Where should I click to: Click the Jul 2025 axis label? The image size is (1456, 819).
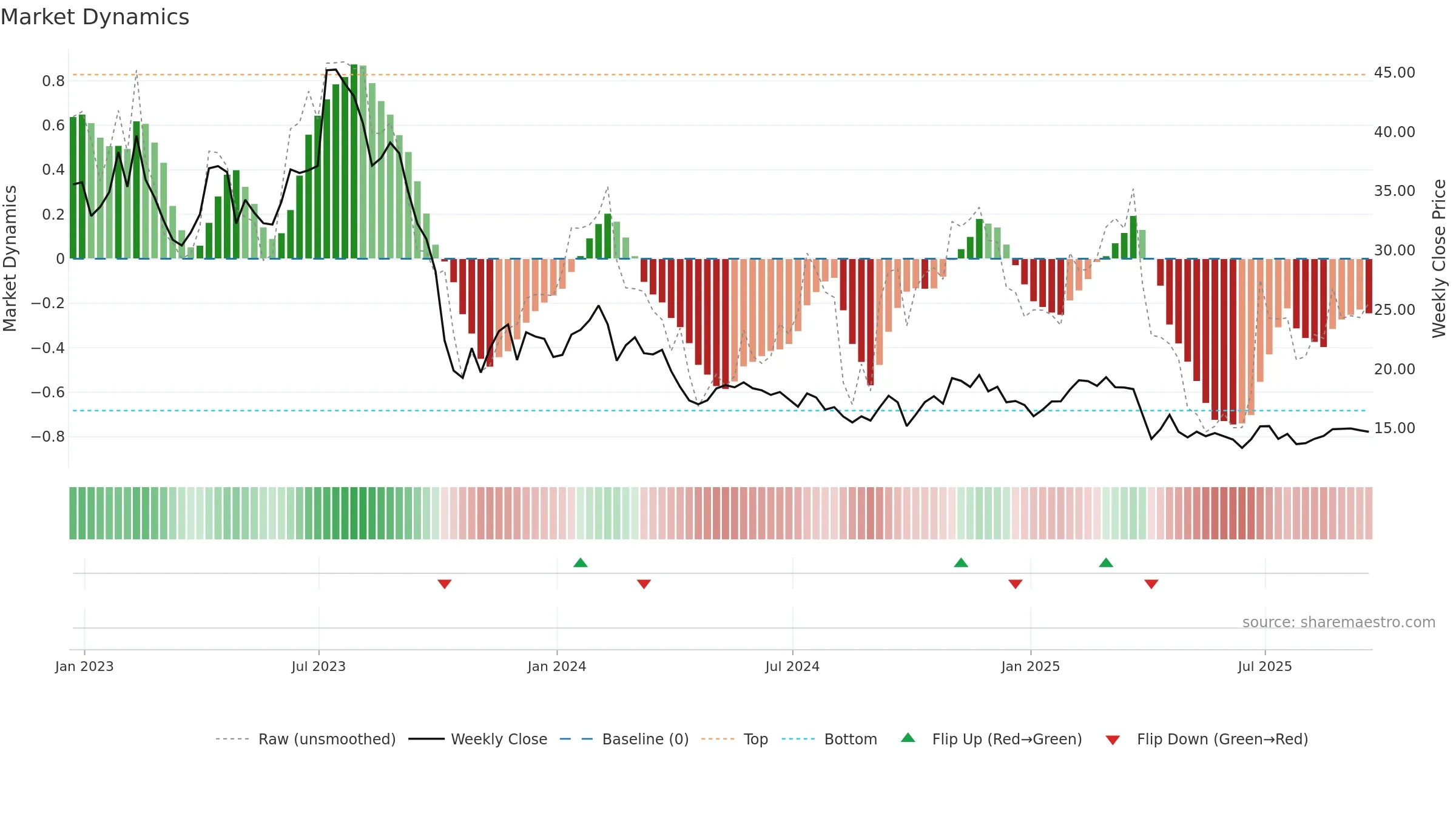point(1265,666)
